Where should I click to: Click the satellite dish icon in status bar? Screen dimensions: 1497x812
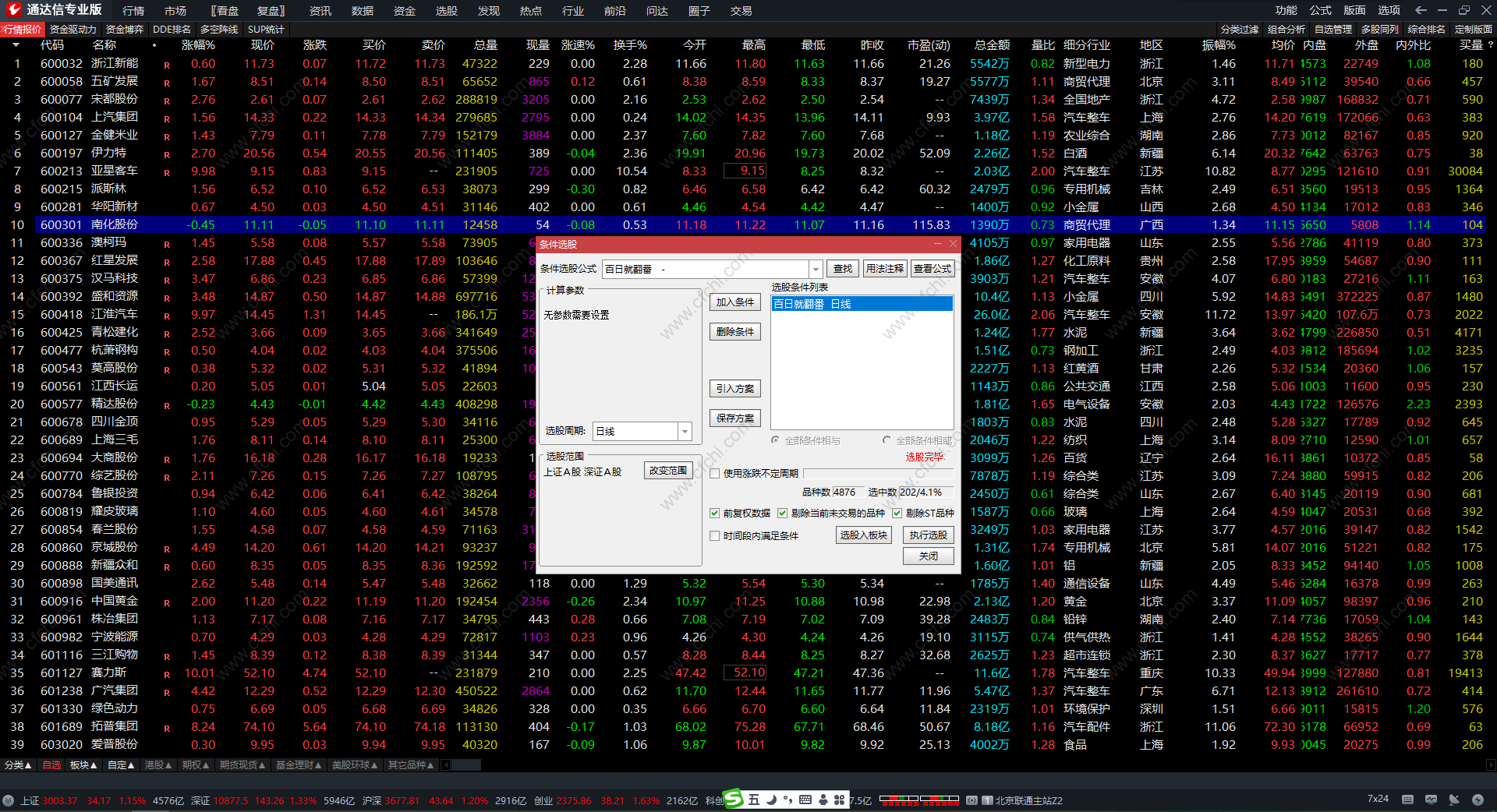1454,800
